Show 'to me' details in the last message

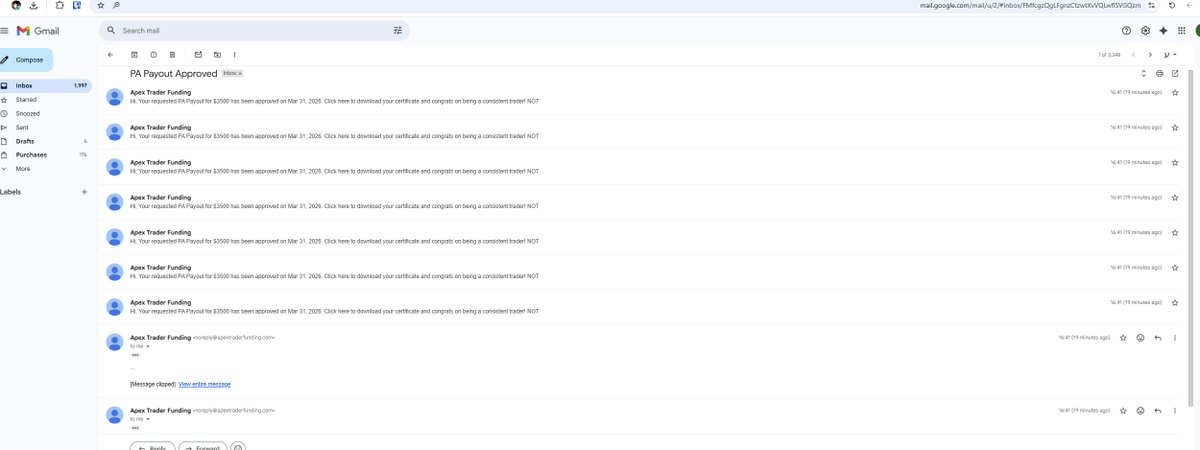(x=147, y=420)
